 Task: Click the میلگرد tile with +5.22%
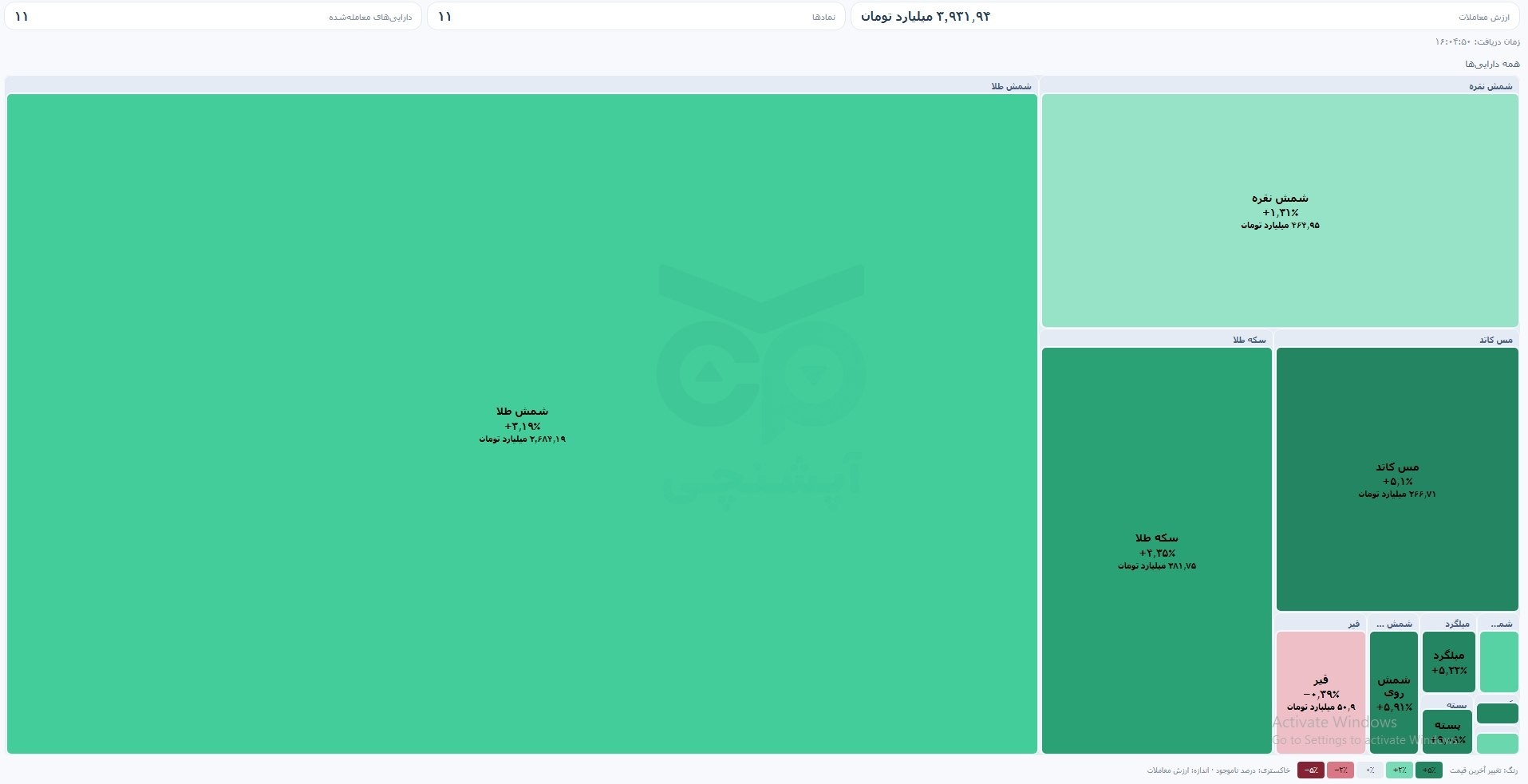1448,662
